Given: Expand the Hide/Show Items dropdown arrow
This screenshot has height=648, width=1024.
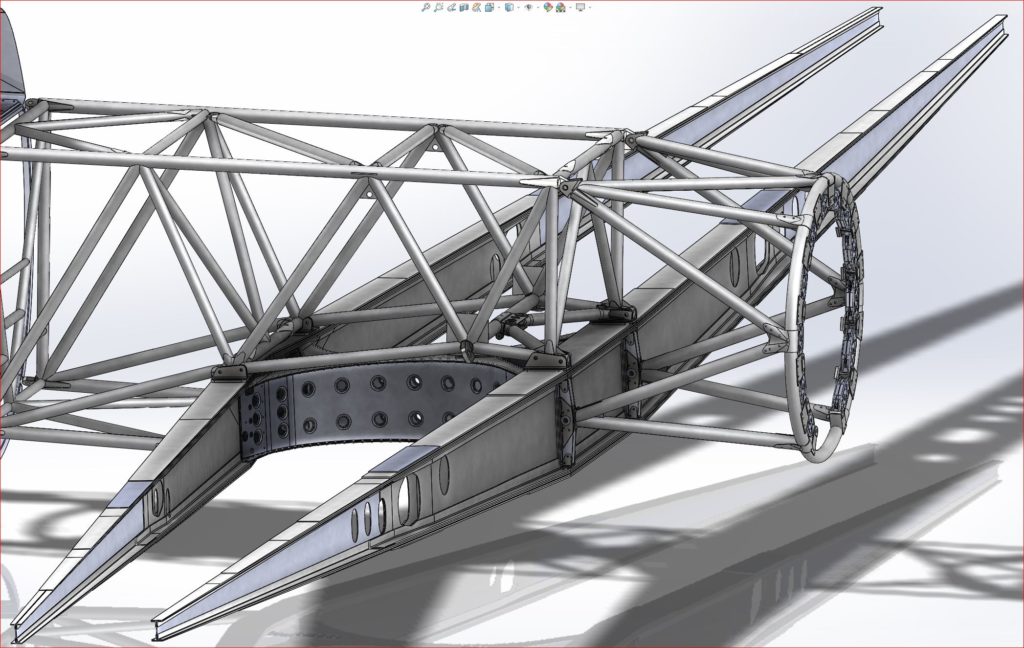Looking at the screenshot, I should click(538, 8).
